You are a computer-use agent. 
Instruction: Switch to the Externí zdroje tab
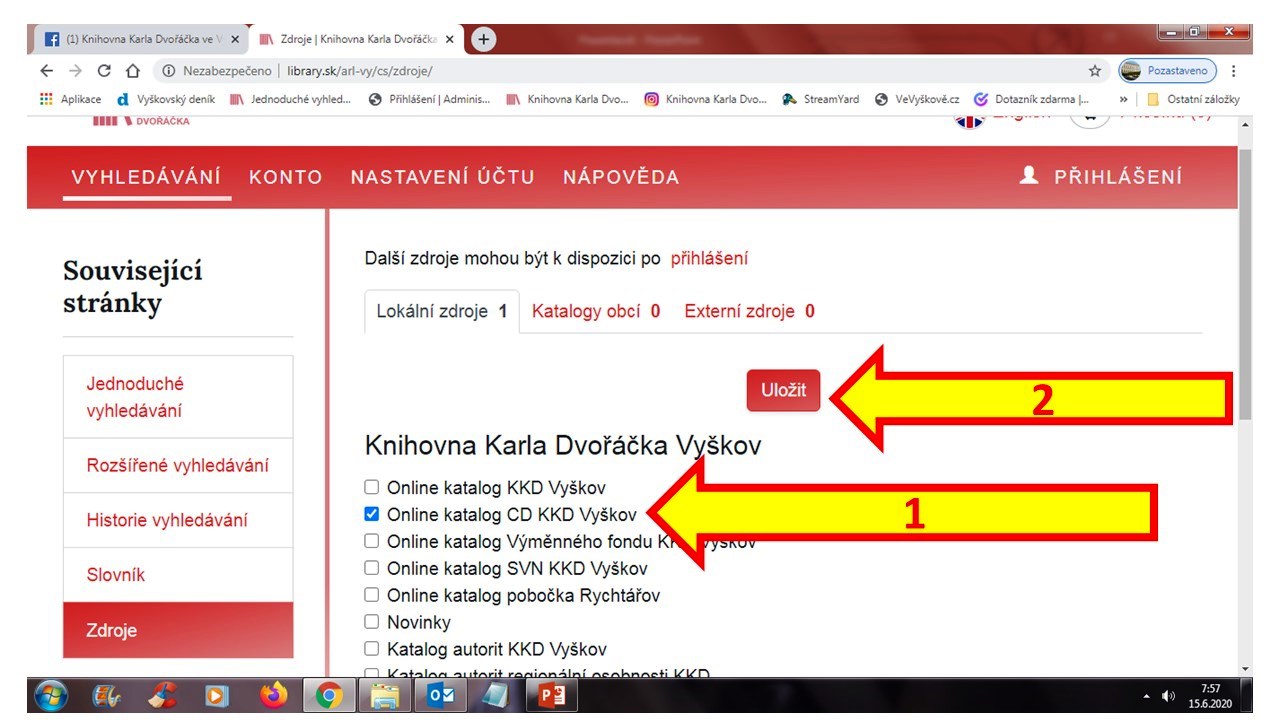[749, 311]
